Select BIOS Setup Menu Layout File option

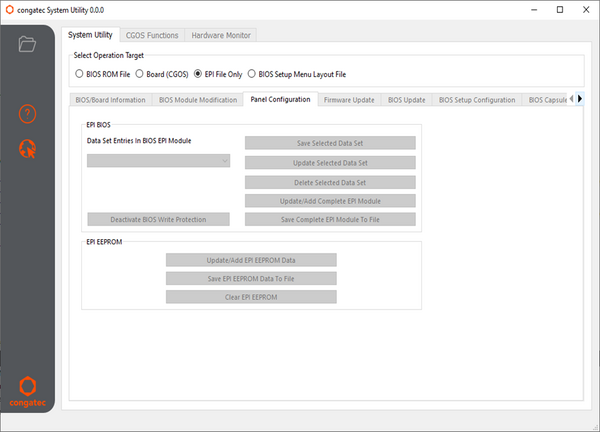coord(252,73)
